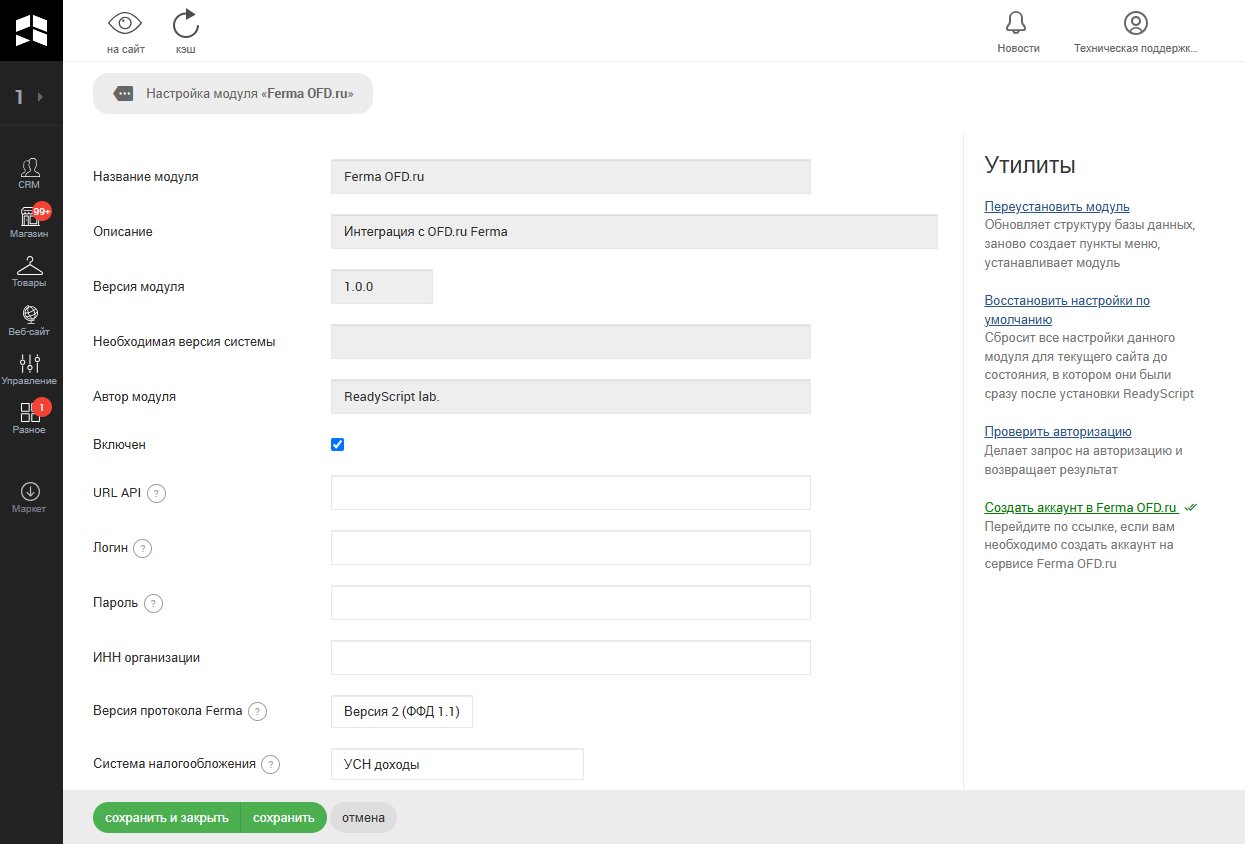Focus the Логин input field

571,548
